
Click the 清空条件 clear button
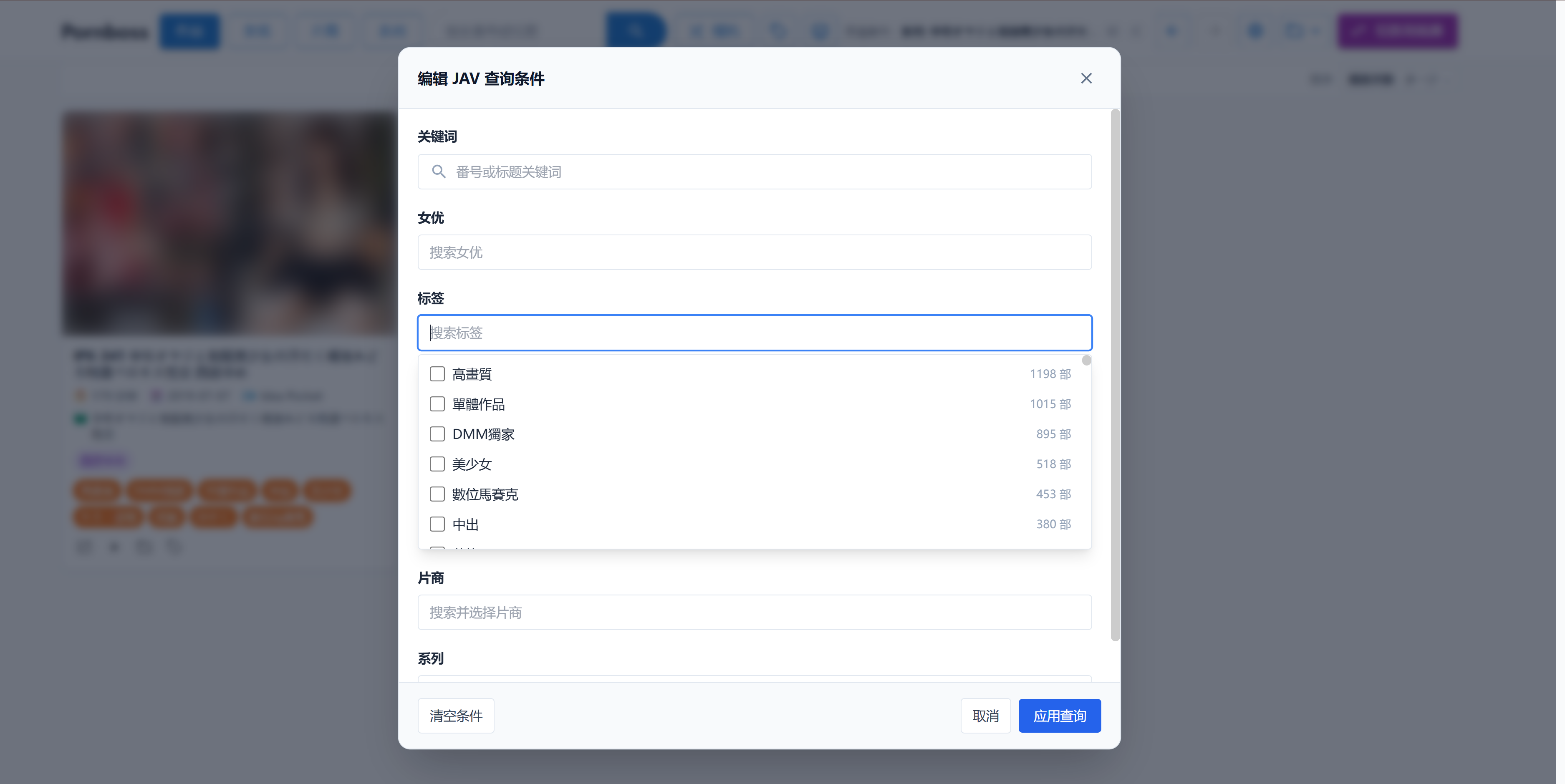click(x=456, y=716)
